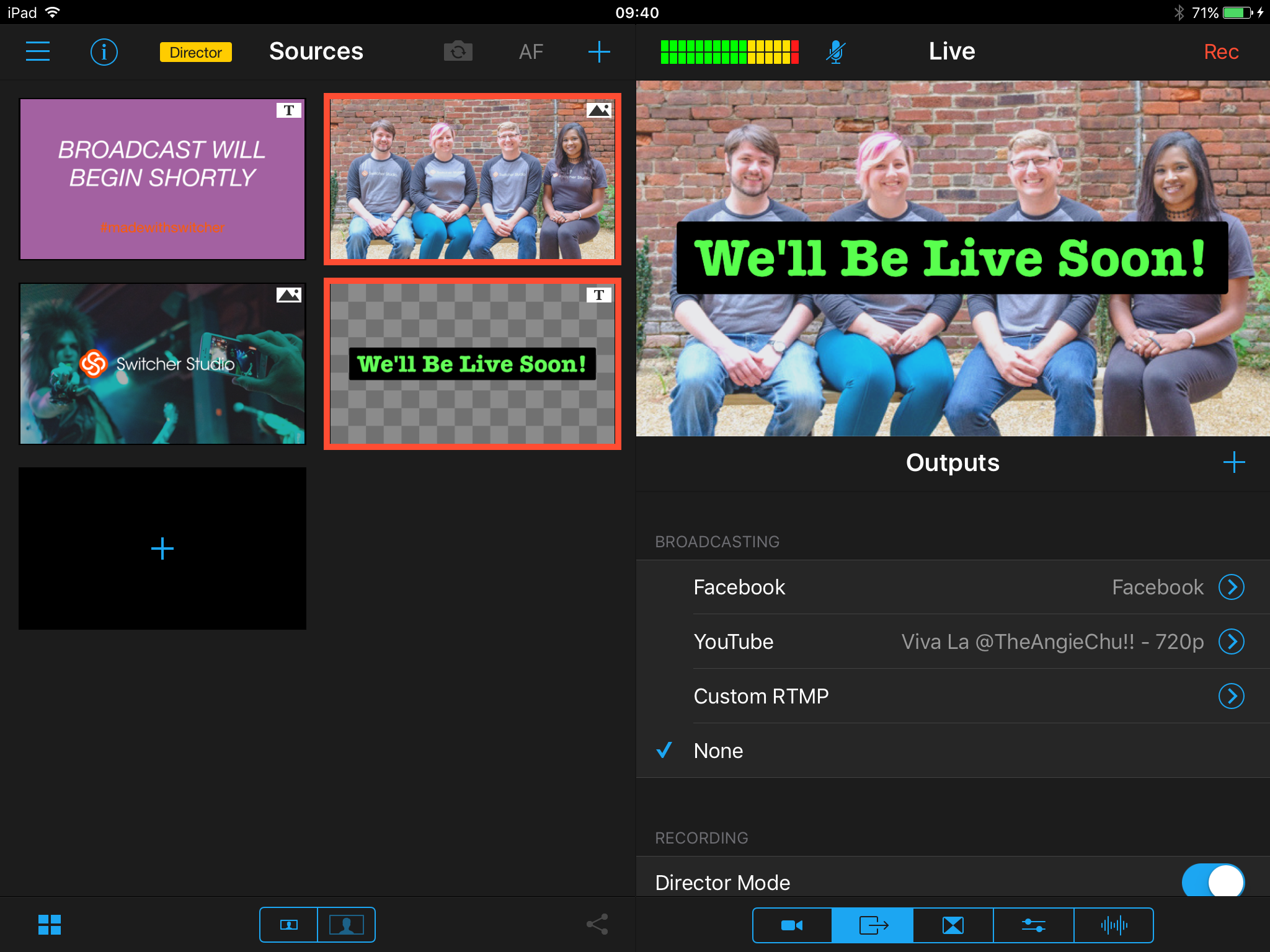Image resolution: width=1270 pixels, height=952 pixels.
Task: Expand Facebook output settings chevron
Action: 1231,587
